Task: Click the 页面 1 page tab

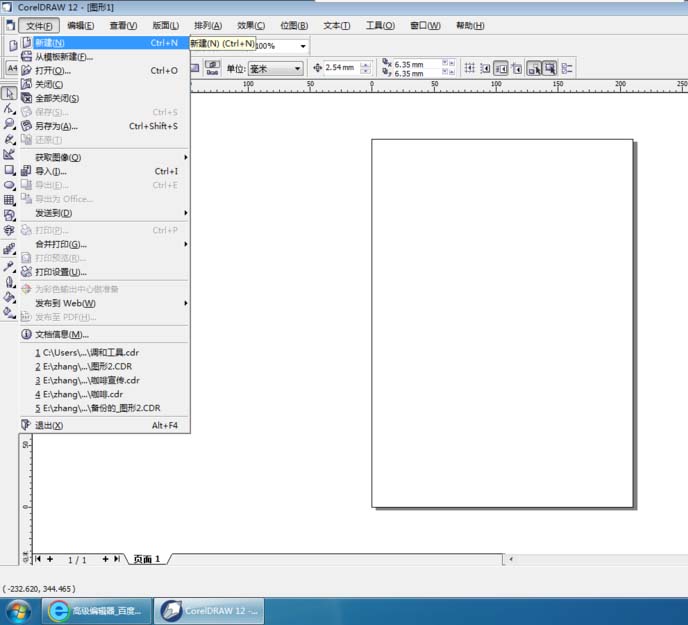Action: coord(146,559)
